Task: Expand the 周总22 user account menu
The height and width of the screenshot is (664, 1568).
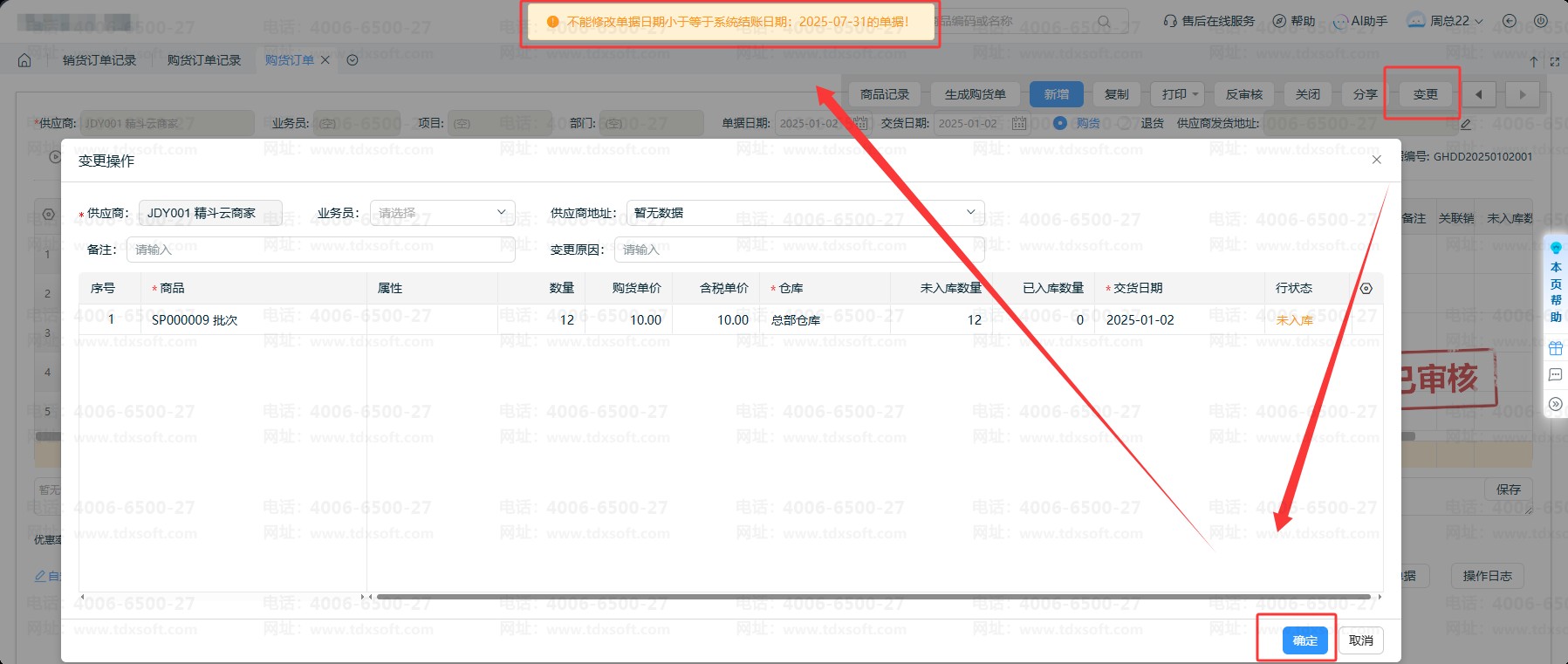Action: (1448, 21)
